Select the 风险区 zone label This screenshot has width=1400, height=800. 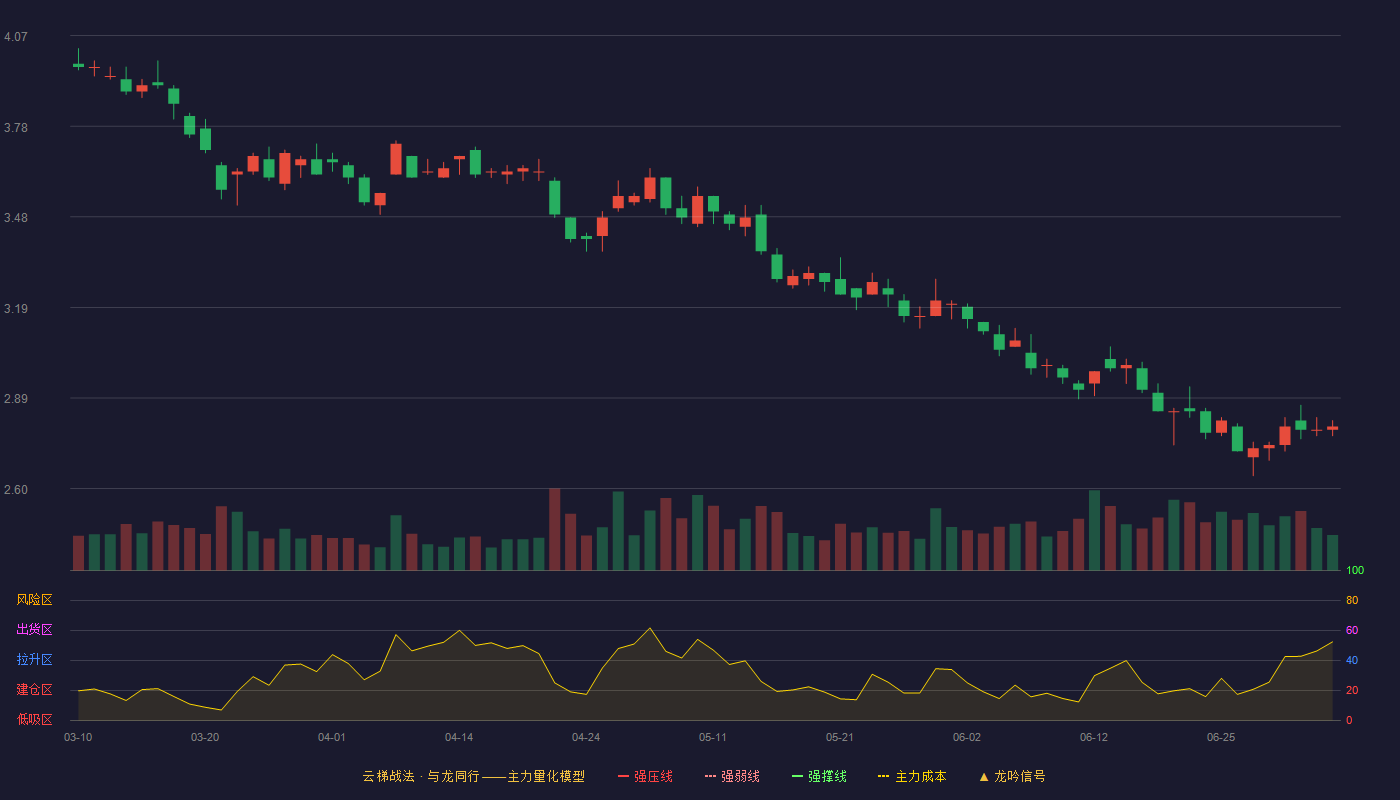(x=34, y=600)
